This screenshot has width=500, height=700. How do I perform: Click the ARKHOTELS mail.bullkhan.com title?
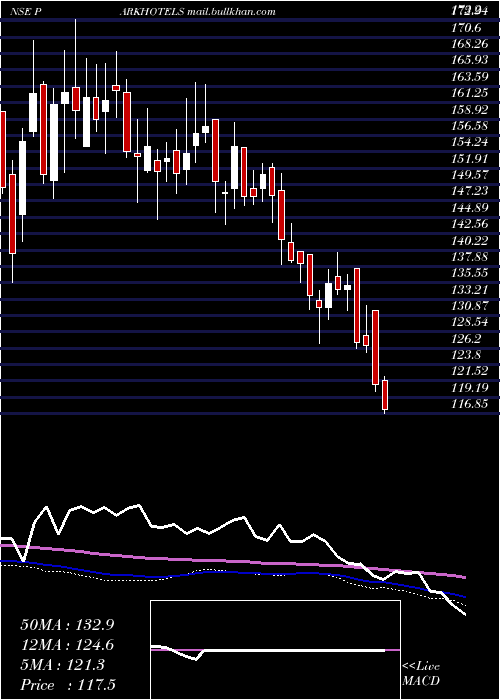click(x=197, y=12)
